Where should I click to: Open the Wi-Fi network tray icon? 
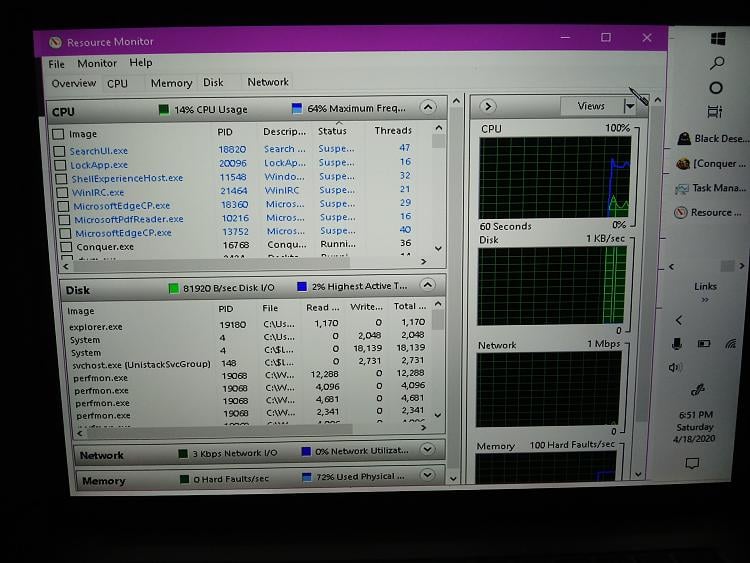coord(731,344)
